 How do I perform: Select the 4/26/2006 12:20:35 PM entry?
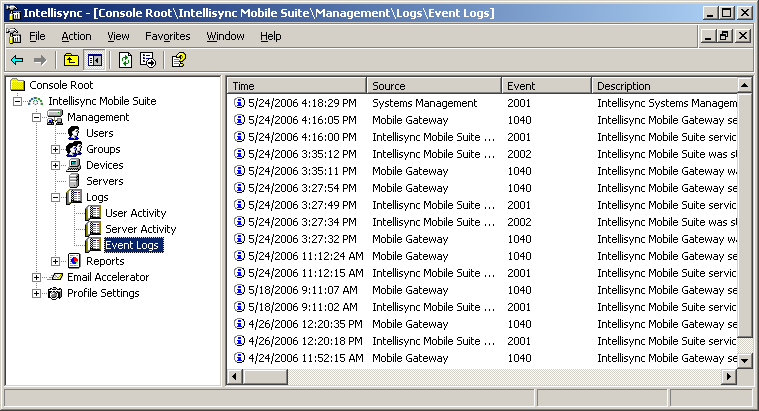tap(305, 324)
